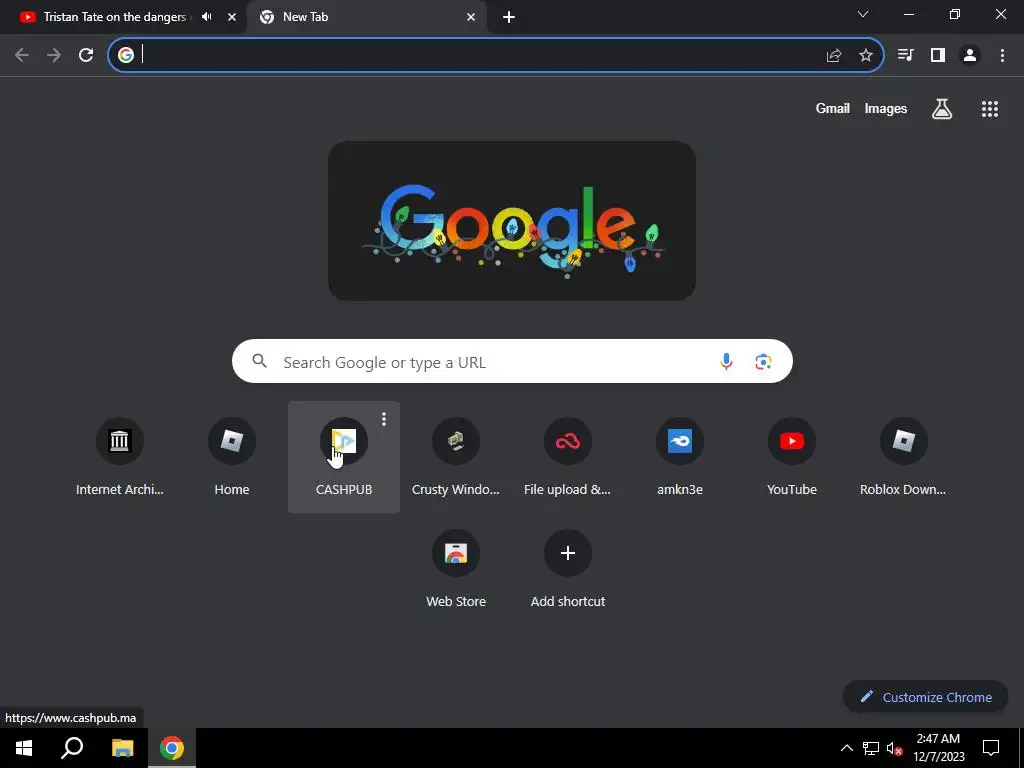Open Google Images link

coord(886,108)
